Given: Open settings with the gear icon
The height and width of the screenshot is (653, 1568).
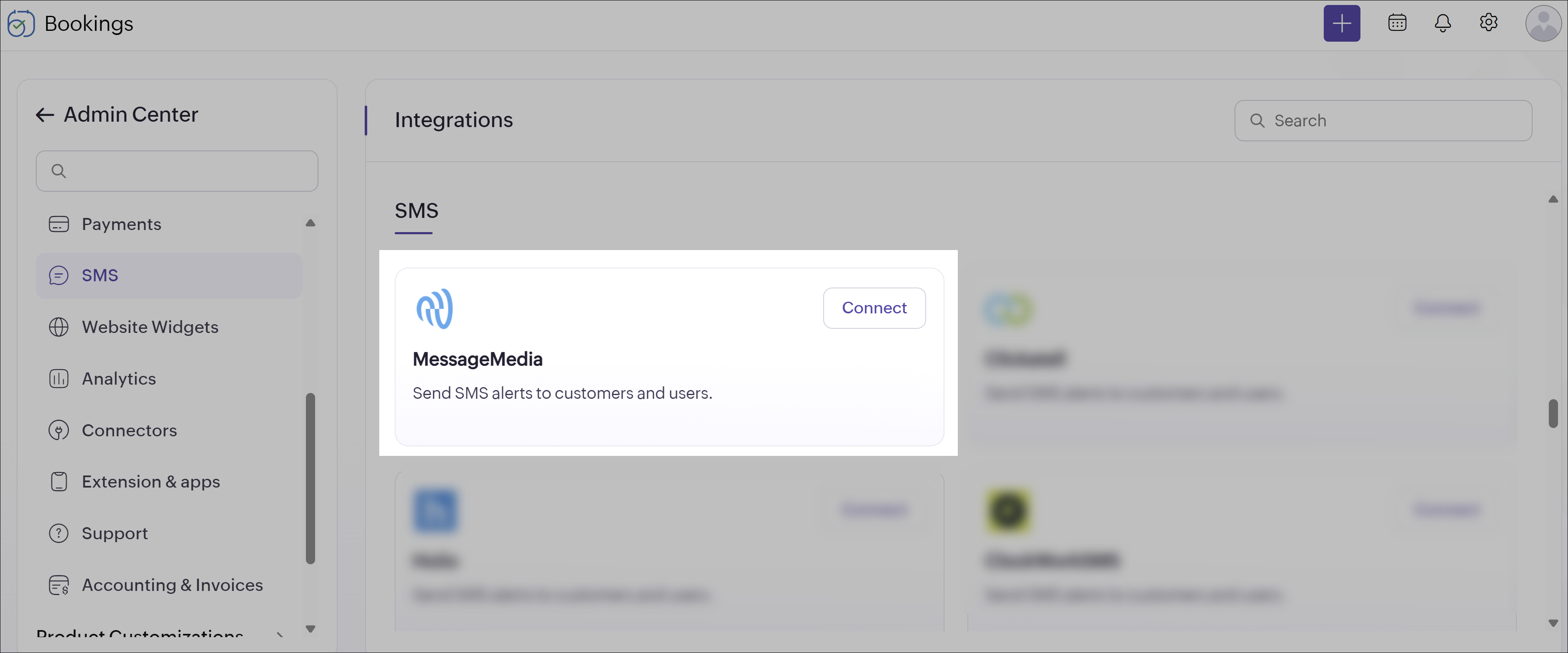Looking at the screenshot, I should point(1489,23).
